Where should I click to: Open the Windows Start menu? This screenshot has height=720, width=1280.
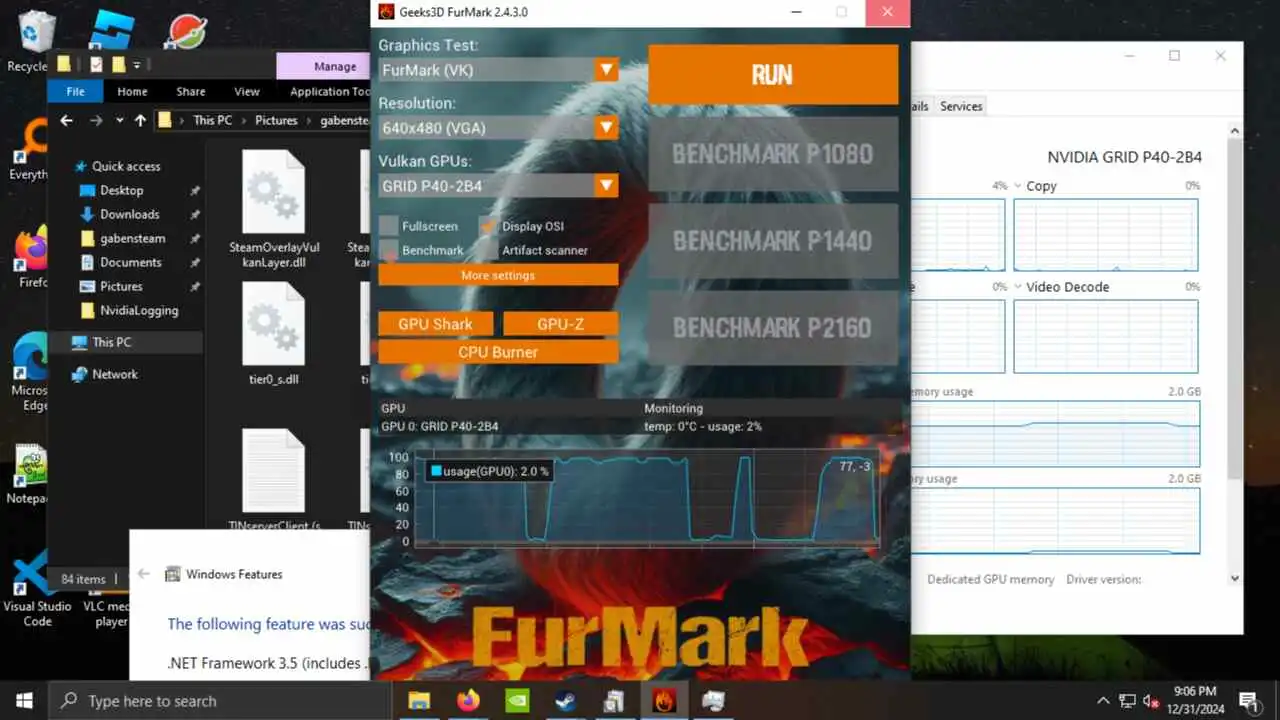click(23, 700)
